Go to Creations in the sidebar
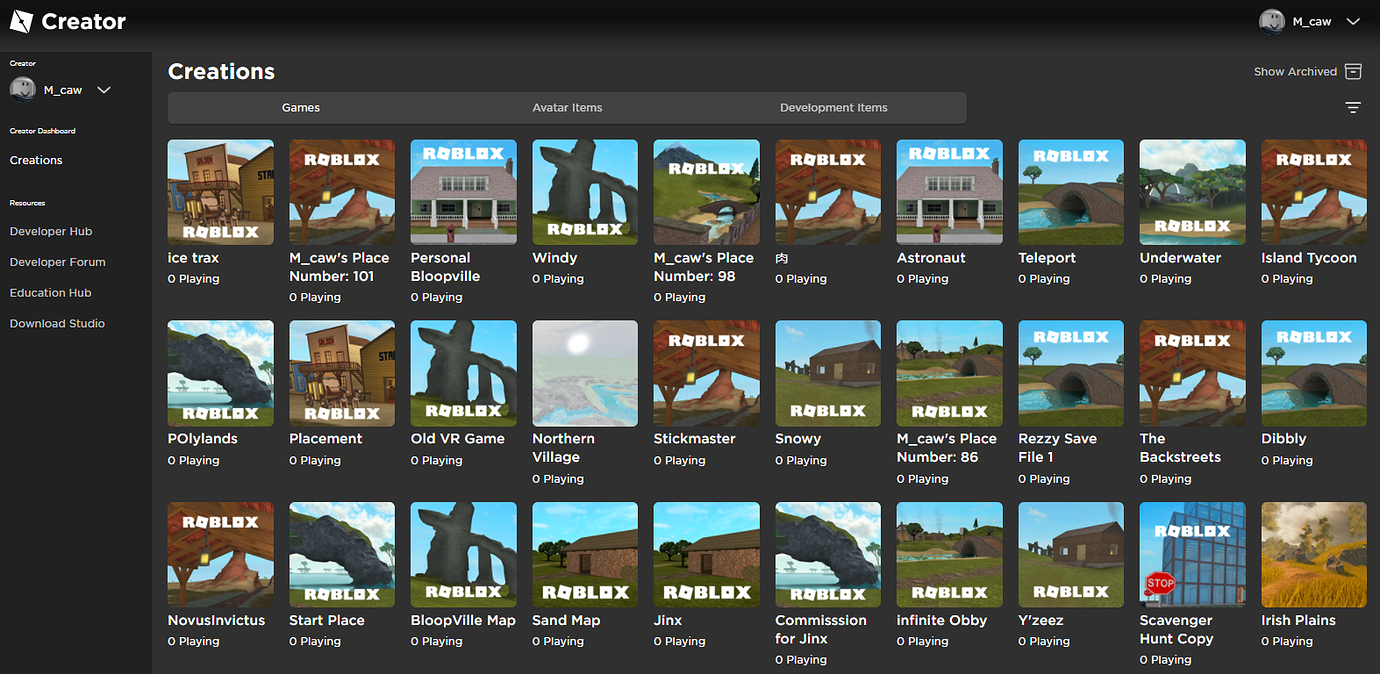Viewport: 1380px width, 674px height. click(35, 159)
